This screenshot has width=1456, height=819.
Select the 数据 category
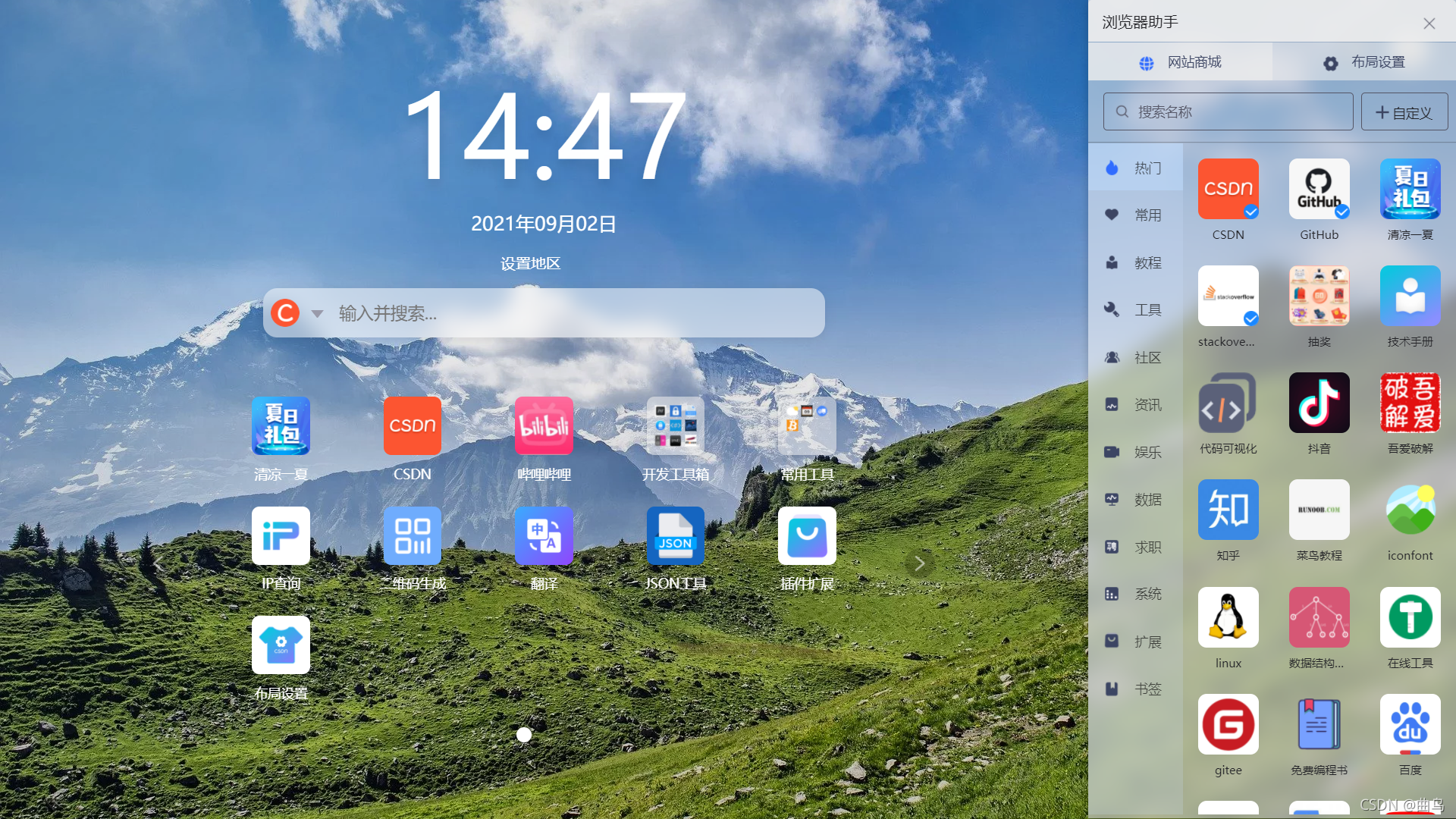1135,499
